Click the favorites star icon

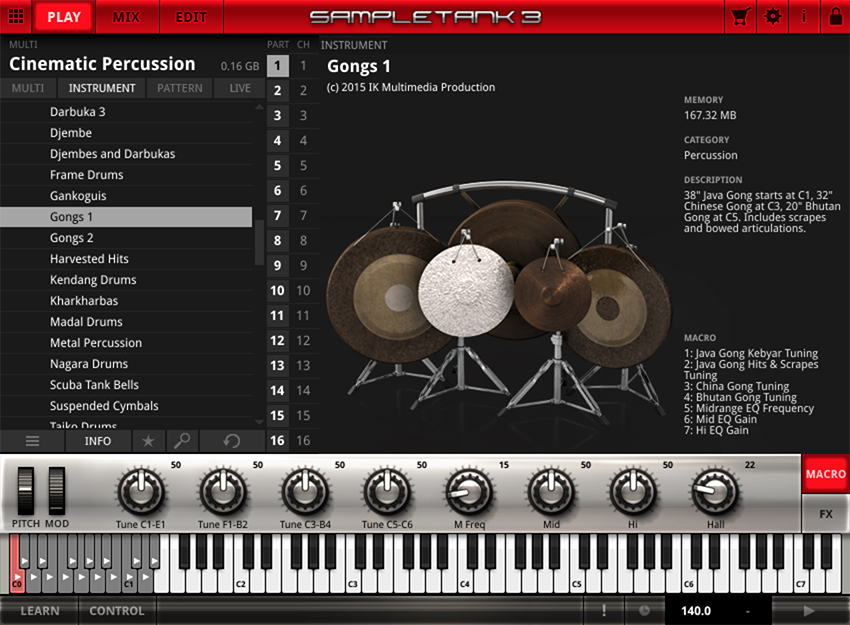point(148,441)
